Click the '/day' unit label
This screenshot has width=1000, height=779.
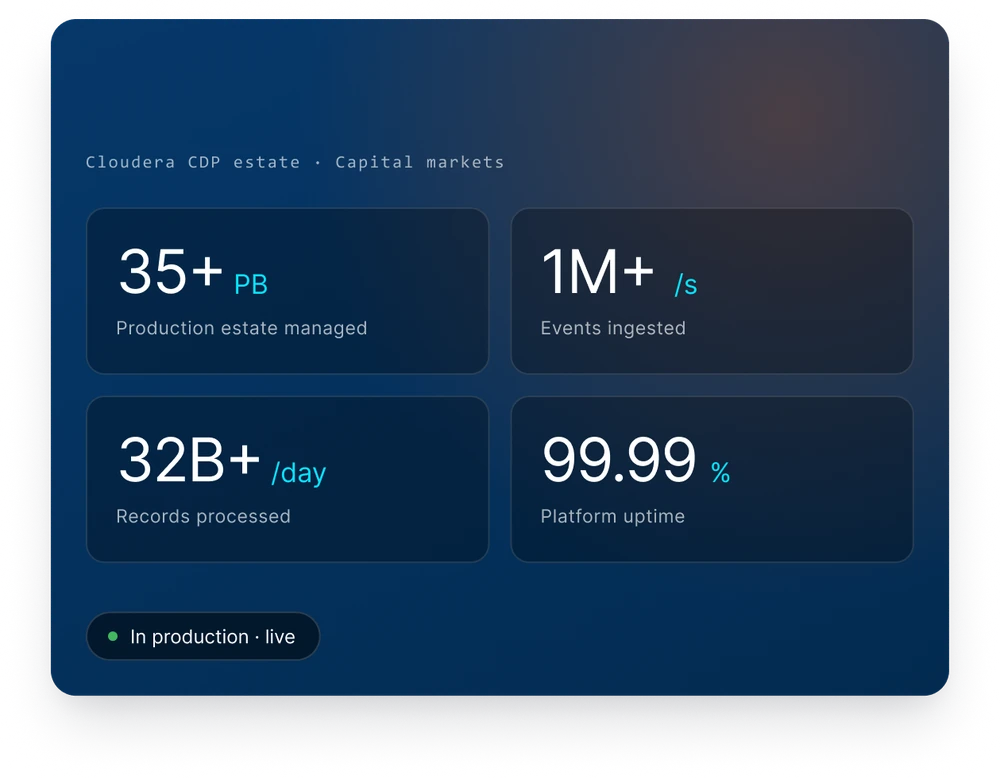(x=298, y=473)
